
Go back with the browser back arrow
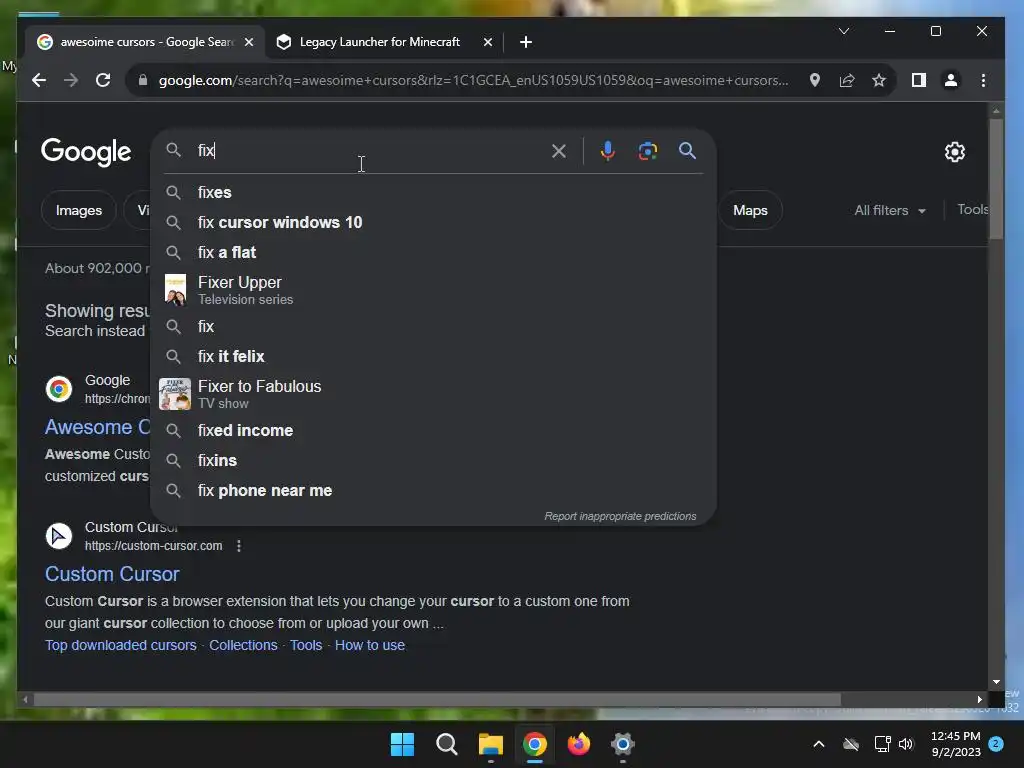(39, 80)
